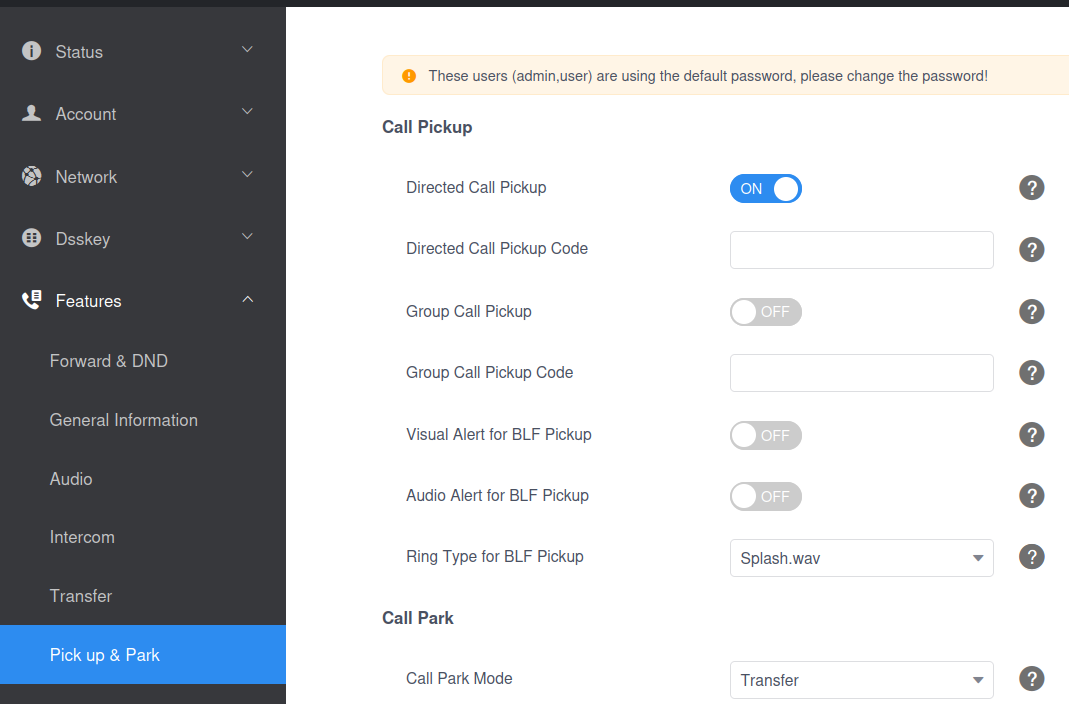This screenshot has height=704, width=1069.
Task: Click the Features phone icon
Action: click(31, 300)
